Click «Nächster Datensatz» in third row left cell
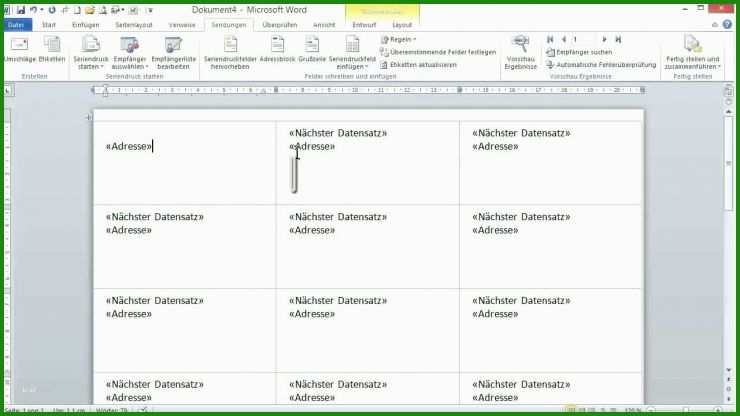 pos(155,300)
